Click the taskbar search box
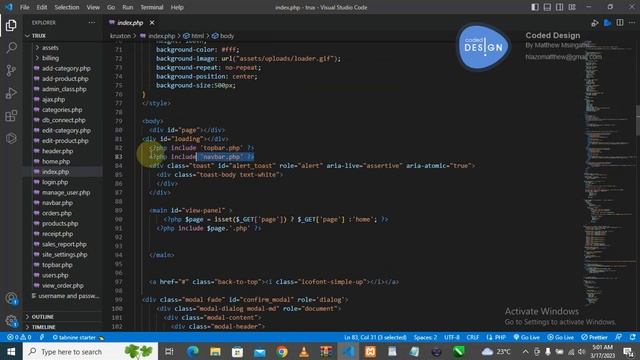 pos(90,351)
